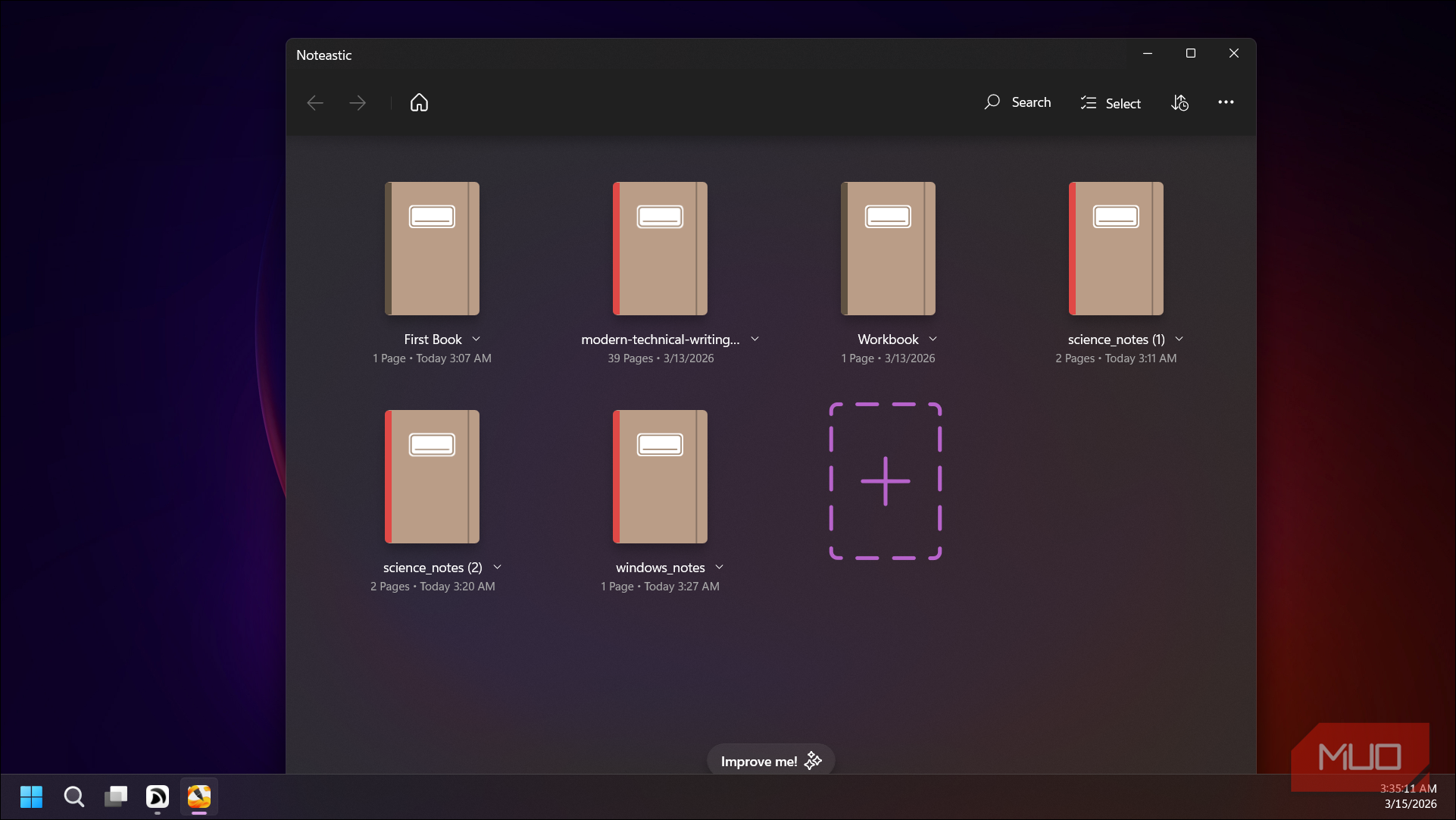Open the three-dot more options menu
The image size is (1456, 820).
point(1226,102)
